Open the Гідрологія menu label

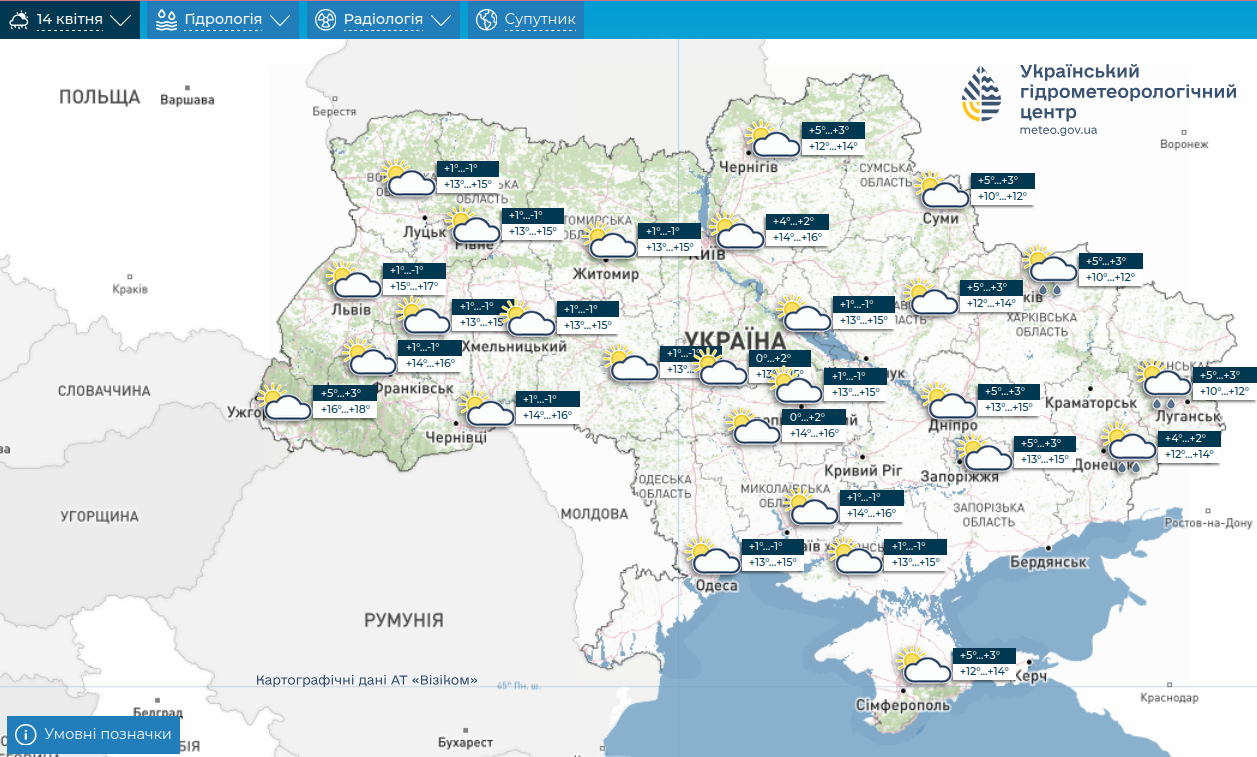pyautogui.click(x=223, y=19)
